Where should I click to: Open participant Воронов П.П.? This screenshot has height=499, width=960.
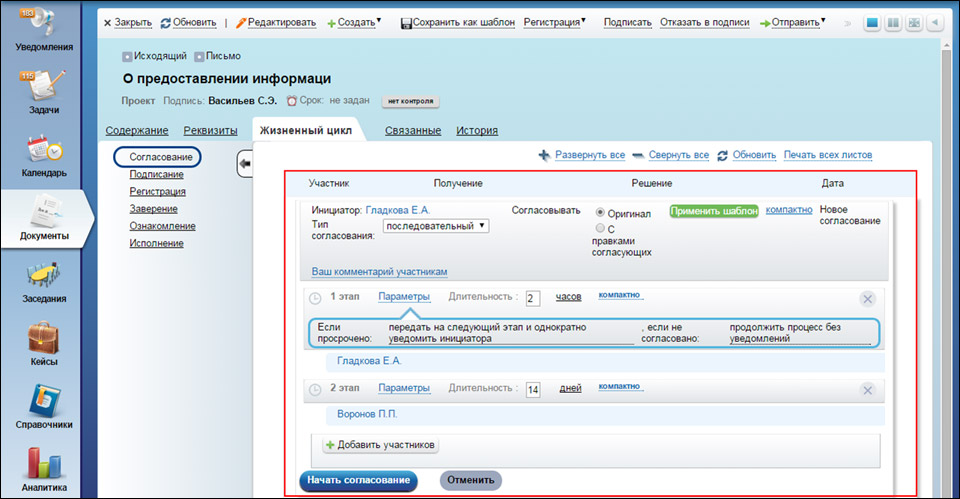367,415
